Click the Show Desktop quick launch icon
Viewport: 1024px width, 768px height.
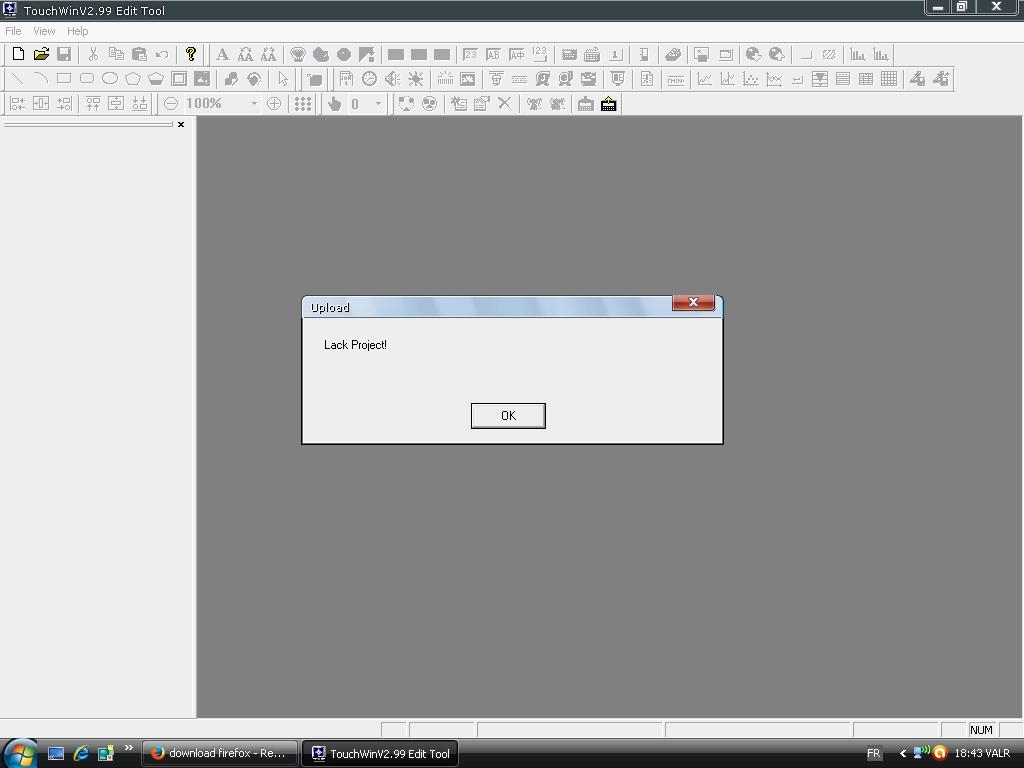click(56, 753)
